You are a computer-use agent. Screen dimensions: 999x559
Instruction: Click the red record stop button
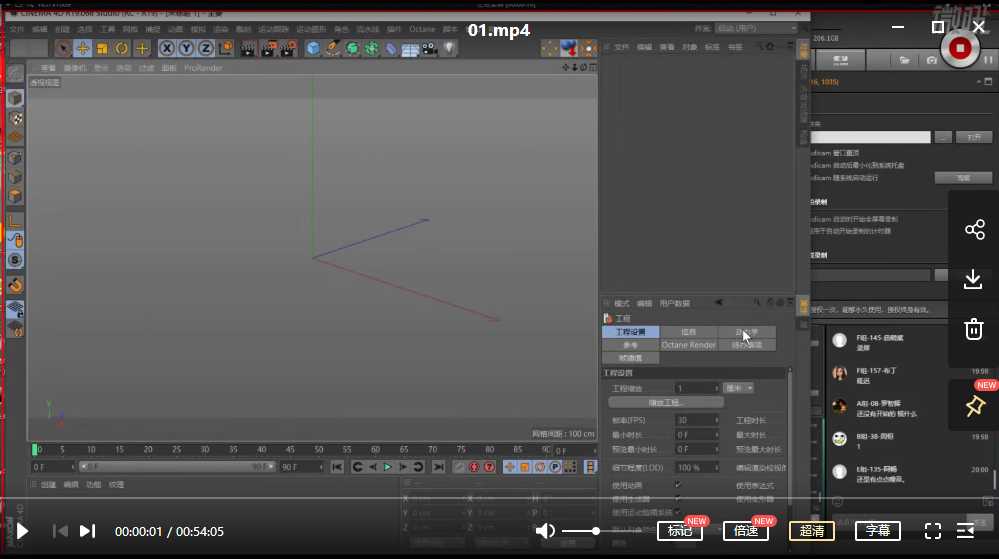(x=960, y=47)
